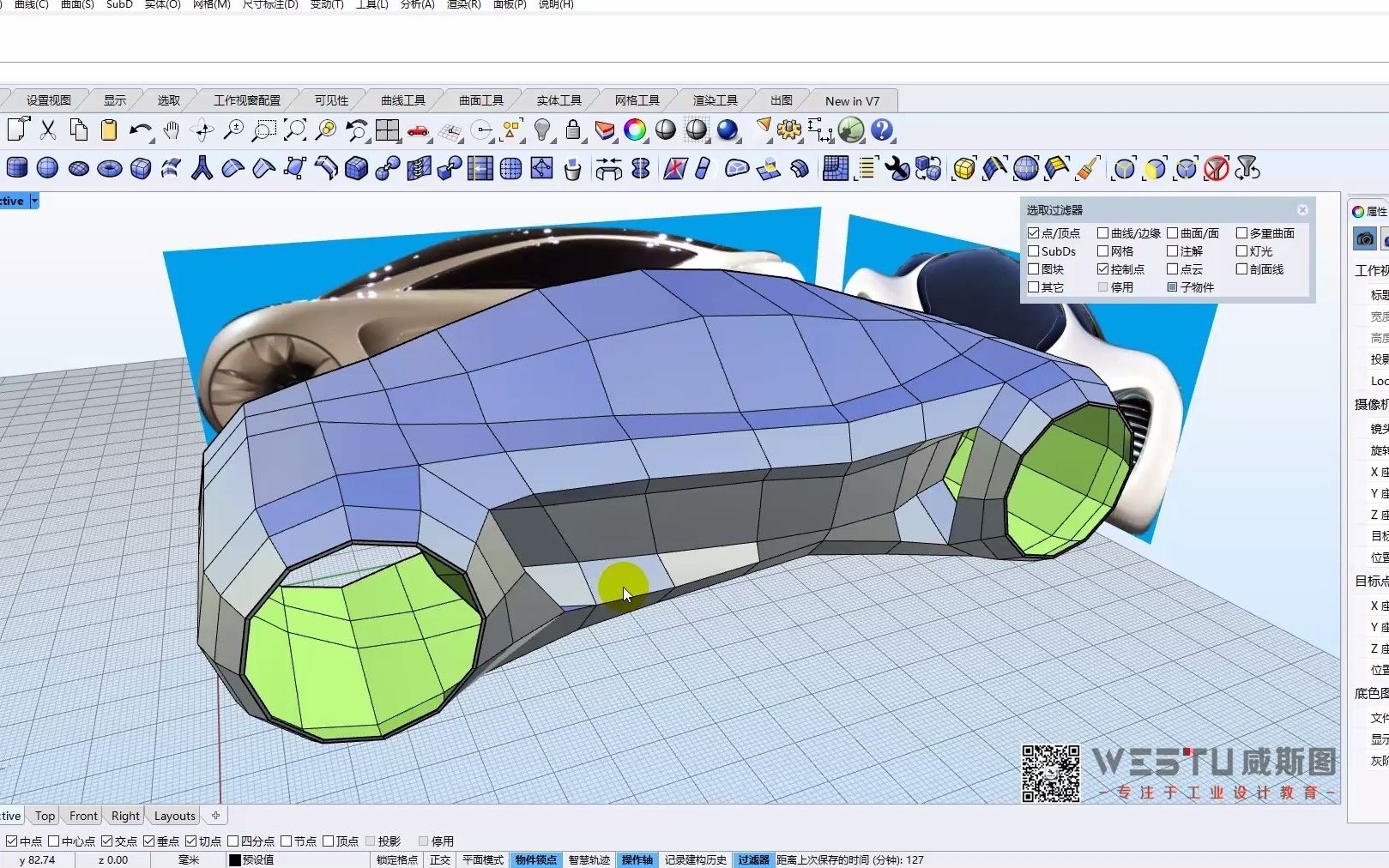This screenshot has height=868, width=1389.
Task: Click the color wheel icon in toolbar
Action: (635, 130)
